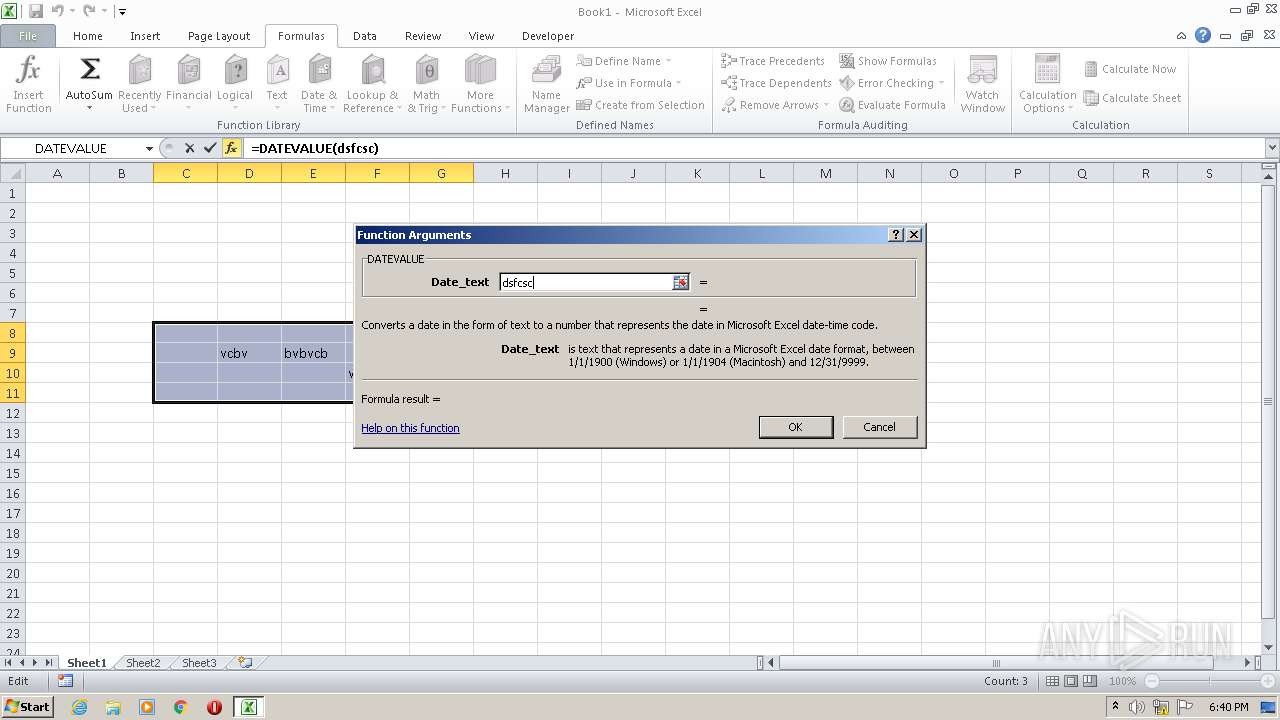Image resolution: width=1280 pixels, height=720 pixels.
Task: Open the Text functions library
Action: (277, 85)
